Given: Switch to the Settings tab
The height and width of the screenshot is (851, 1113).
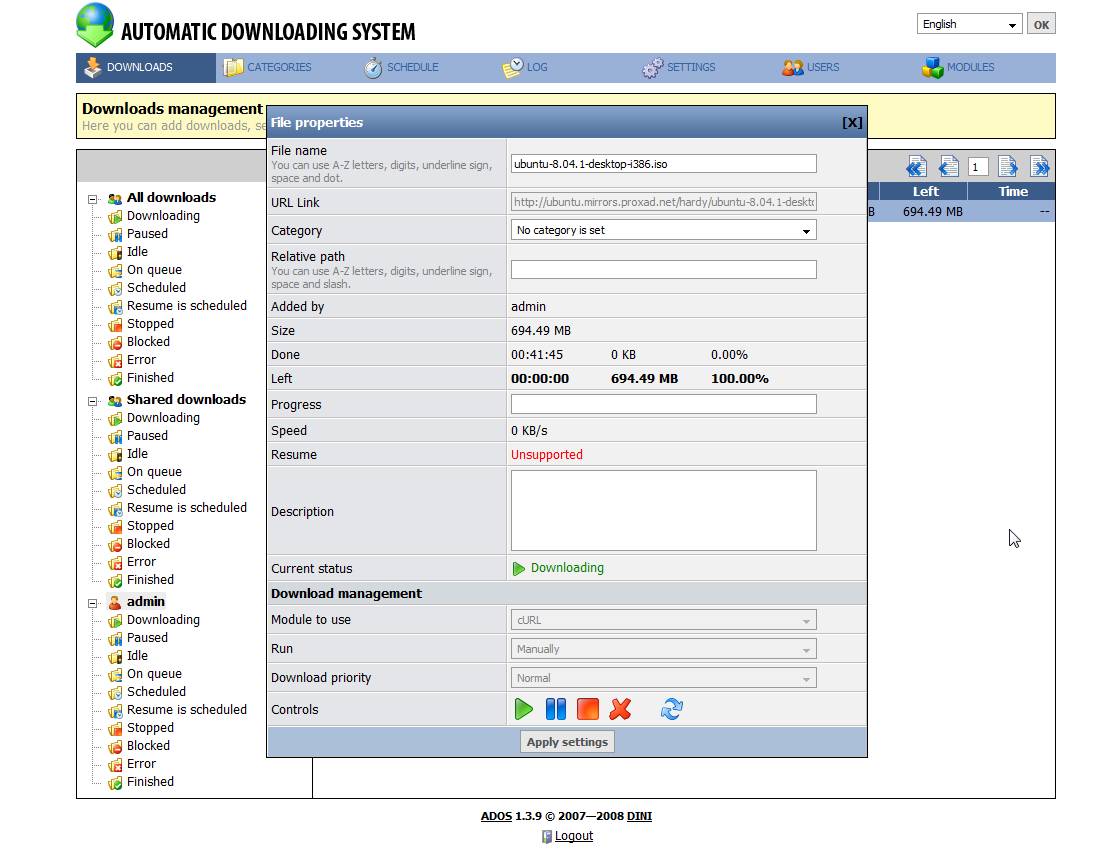Looking at the screenshot, I should click(x=680, y=68).
